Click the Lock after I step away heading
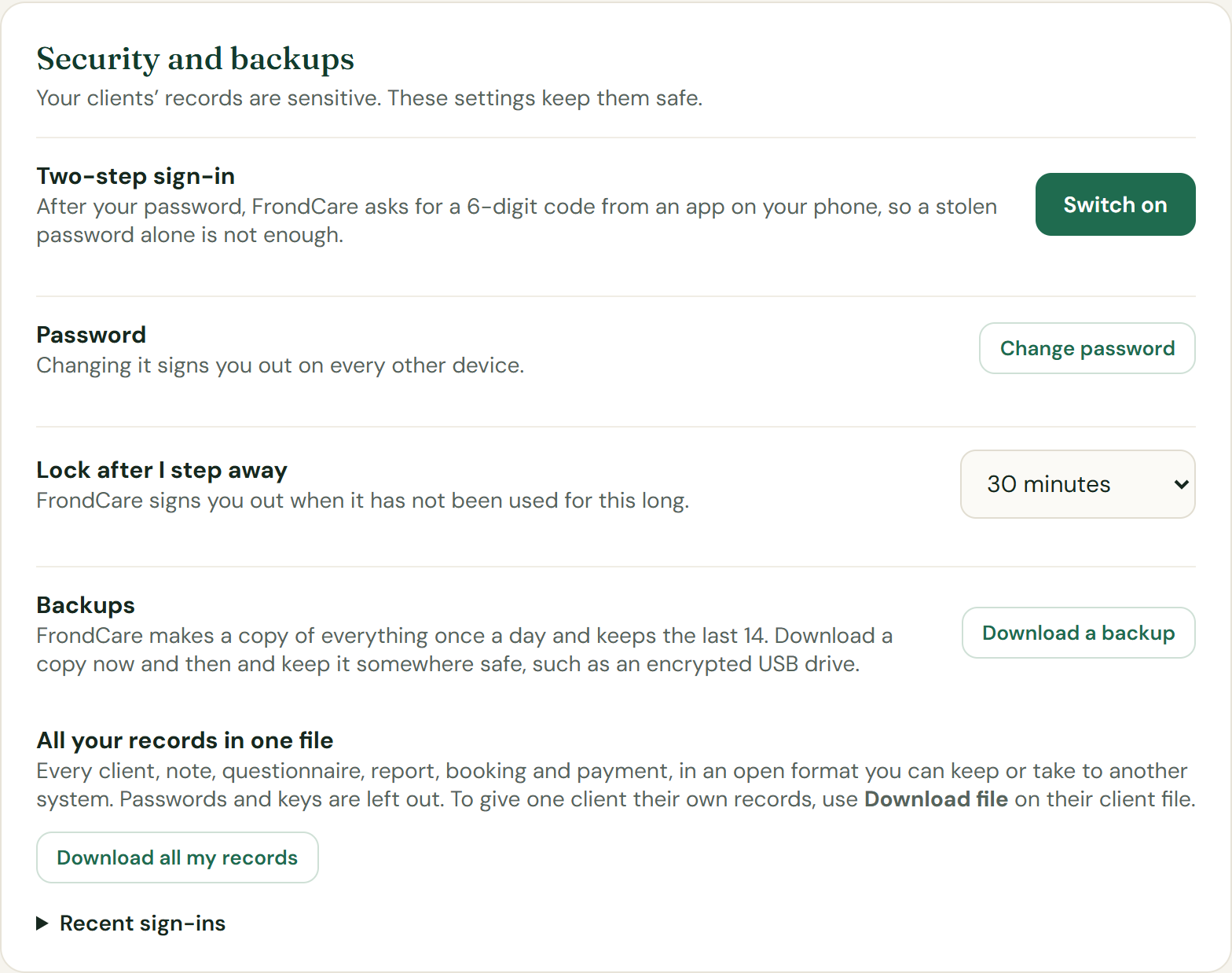Screen dimensions: 1232x973 (x=162, y=470)
